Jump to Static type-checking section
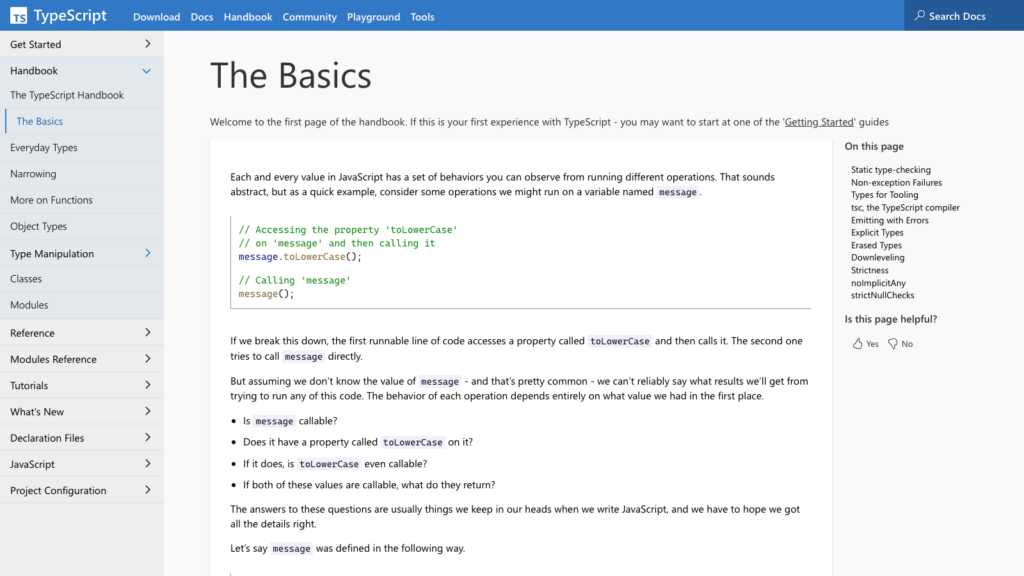 891,170
